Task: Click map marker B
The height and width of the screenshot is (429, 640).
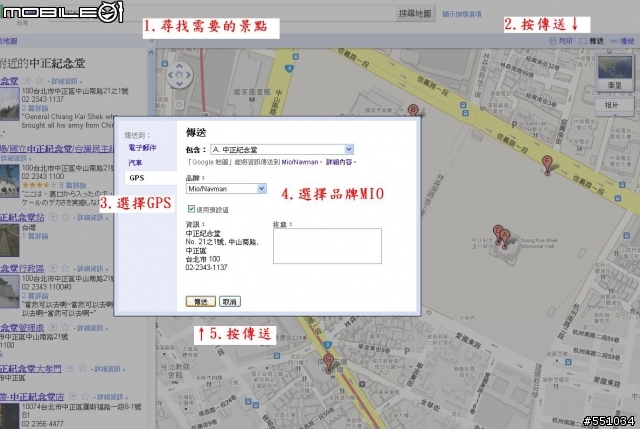Action: coord(413,110)
